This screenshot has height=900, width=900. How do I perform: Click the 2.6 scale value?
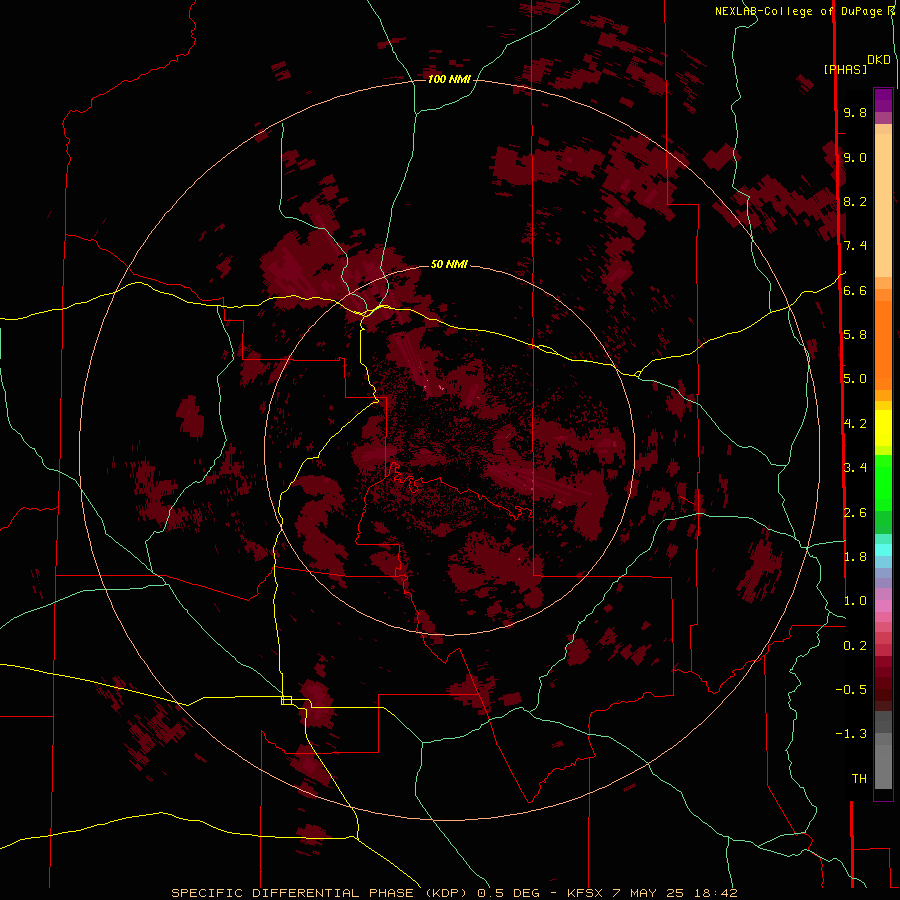tap(855, 513)
